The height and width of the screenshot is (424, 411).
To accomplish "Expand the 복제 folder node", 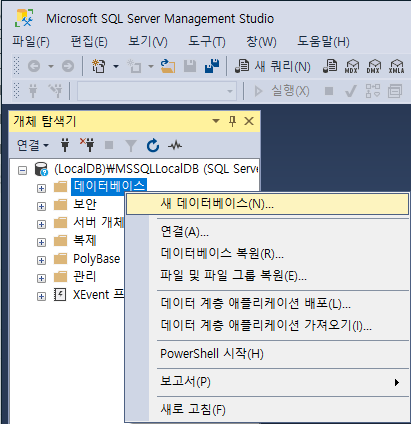I will pos(41,242).
